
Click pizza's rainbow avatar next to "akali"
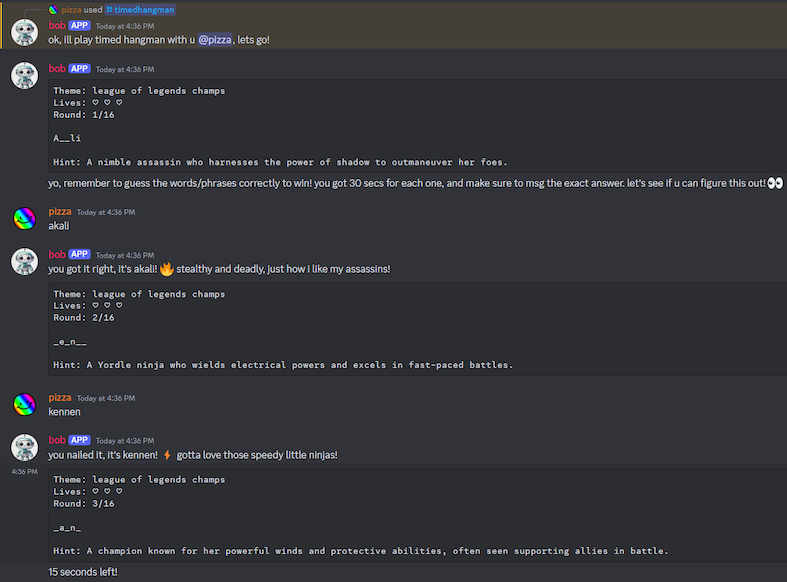25,219
